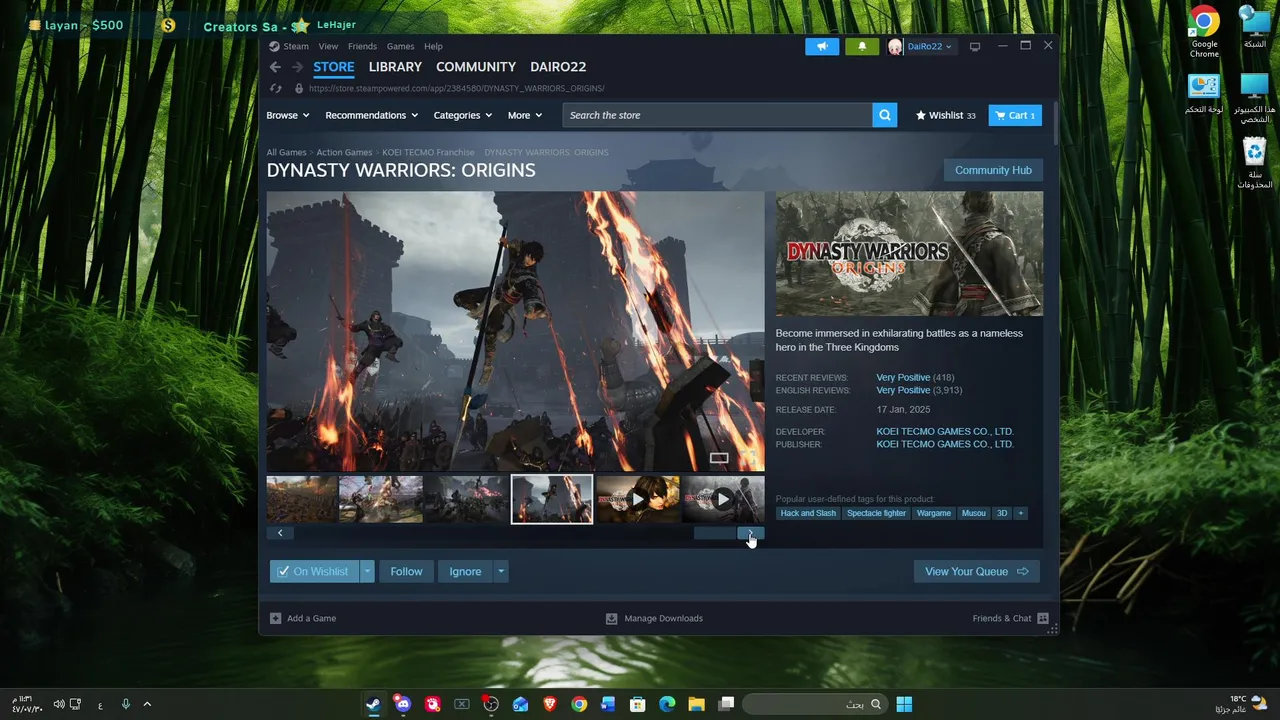Switch to the LIBRARY tab

point(395,67)
